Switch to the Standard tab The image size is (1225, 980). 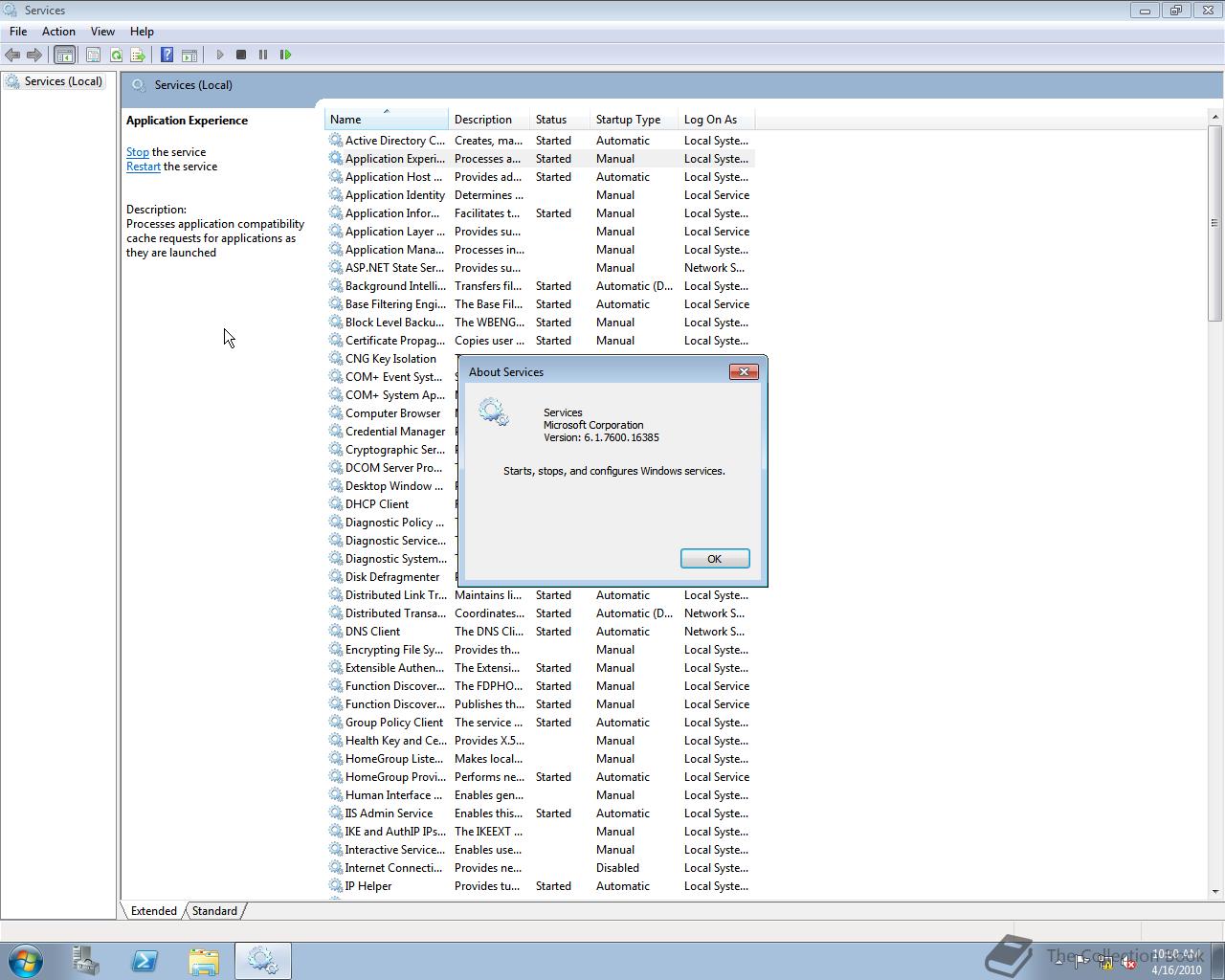click(214, 911)
